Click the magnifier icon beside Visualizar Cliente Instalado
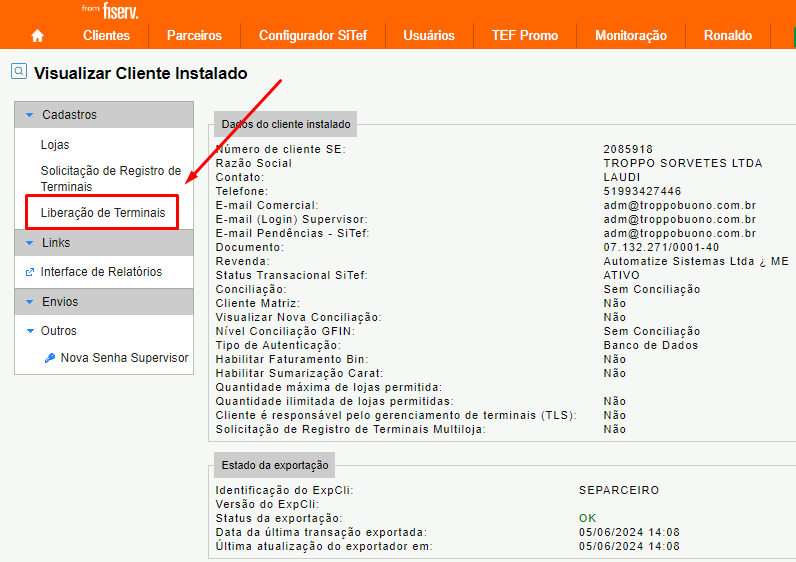The width and height of the screenshot is (796, 562). point(19,72)
